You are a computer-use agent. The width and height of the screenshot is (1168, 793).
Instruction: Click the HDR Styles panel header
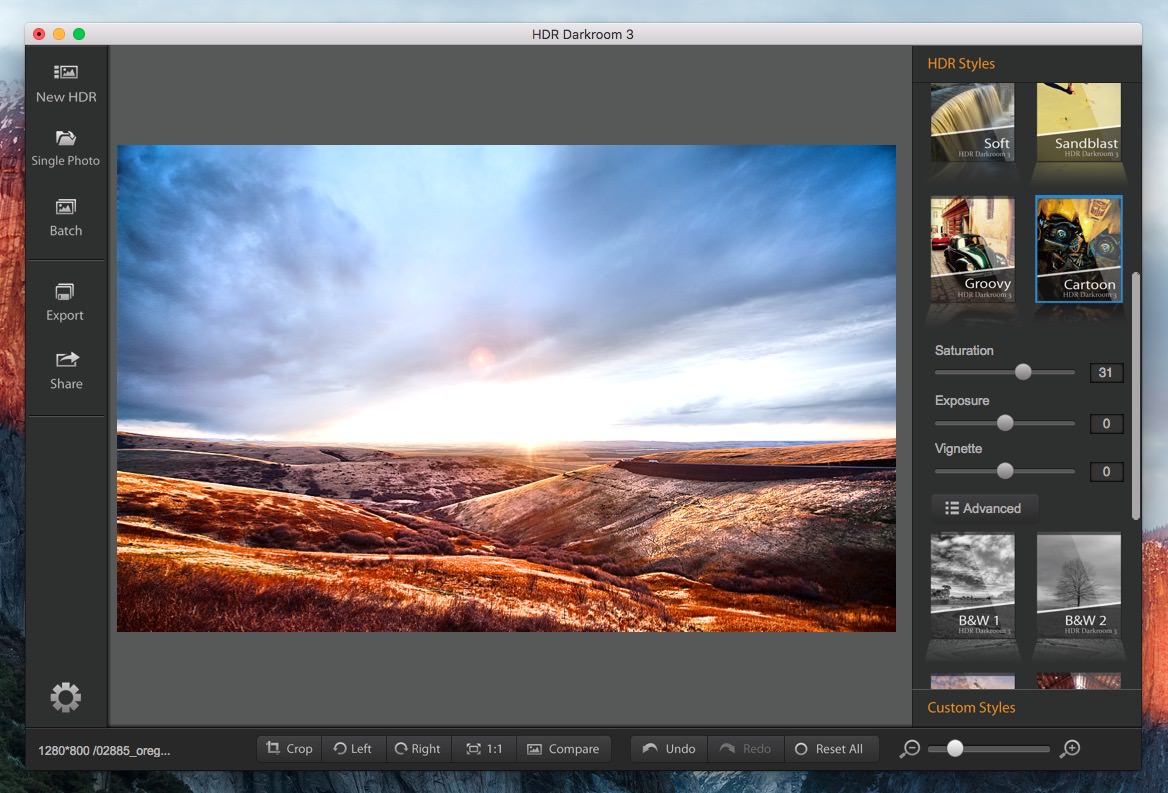[x=961, y=64]
